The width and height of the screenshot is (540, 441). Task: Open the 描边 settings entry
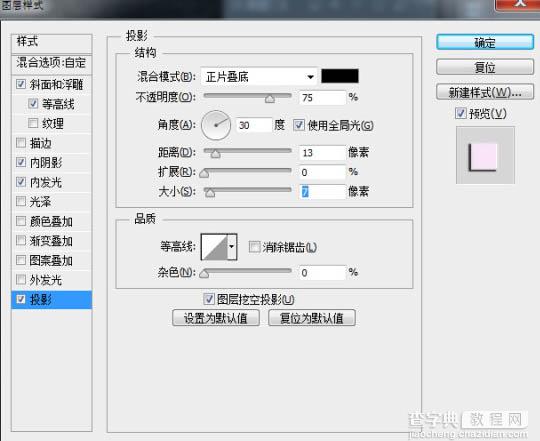[41, 143]
